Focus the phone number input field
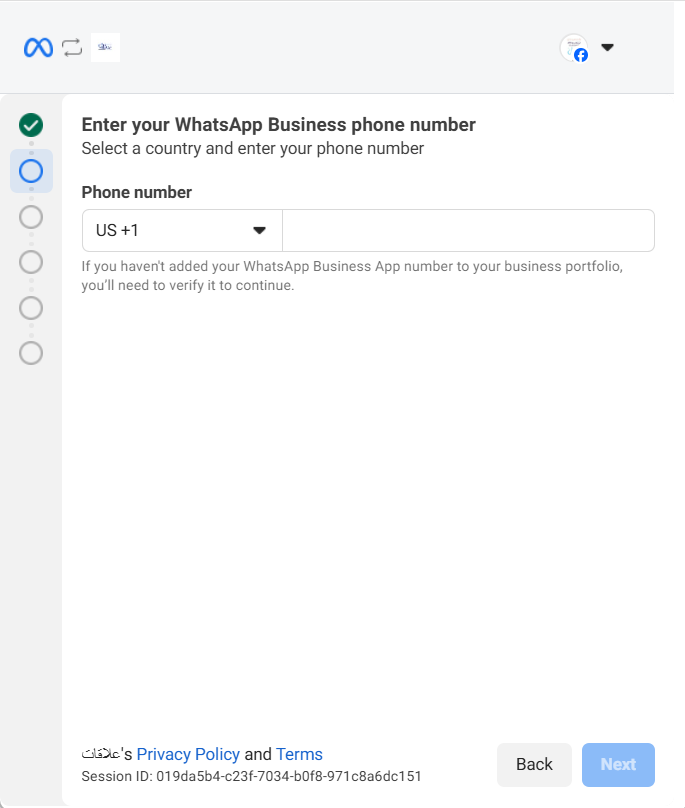The image size is (685, 808). coord(468,230)
